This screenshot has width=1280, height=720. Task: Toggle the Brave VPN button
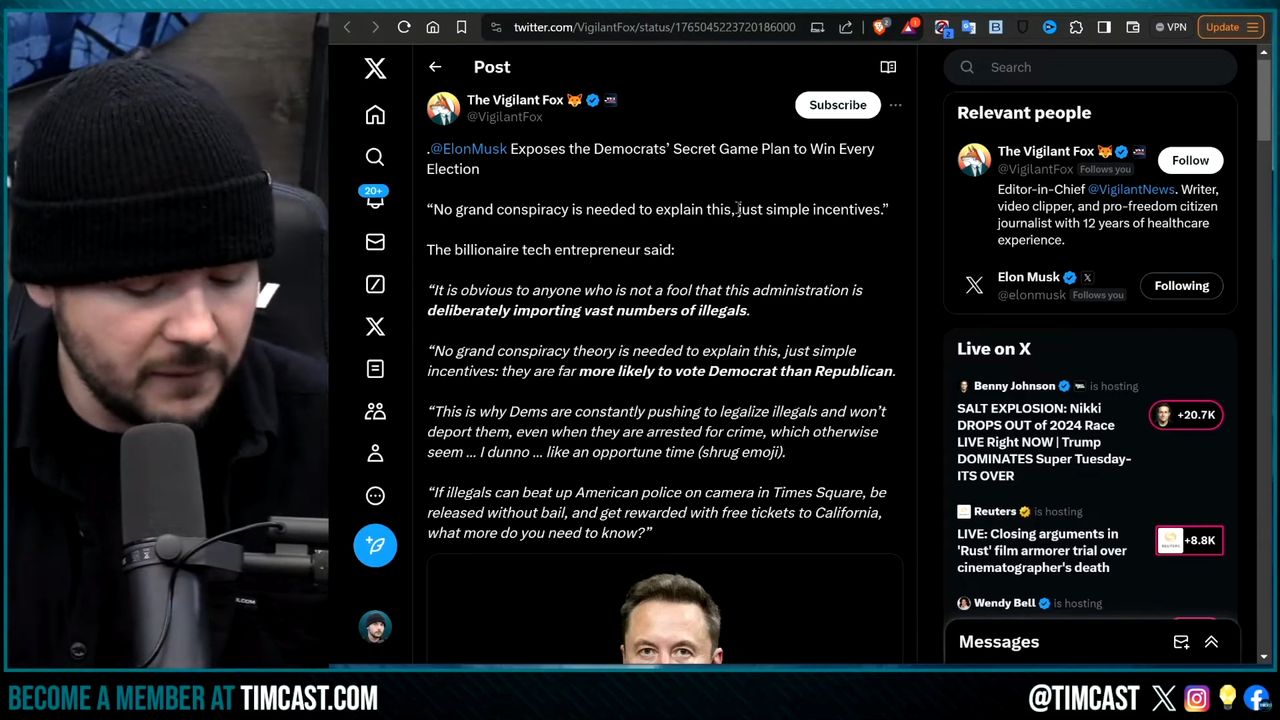(x=1171, y=27)
